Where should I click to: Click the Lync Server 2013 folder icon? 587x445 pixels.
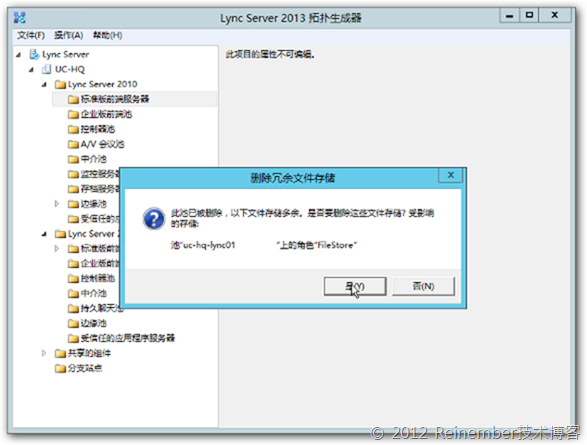point(60,234)
